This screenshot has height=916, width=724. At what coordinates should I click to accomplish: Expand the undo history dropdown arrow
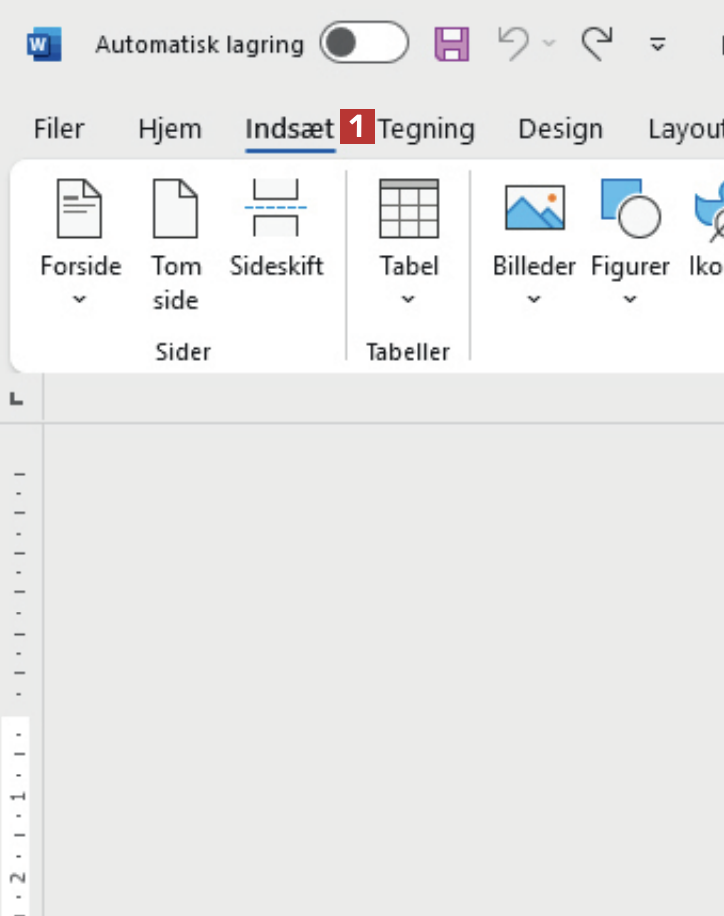tap(549, 44)
